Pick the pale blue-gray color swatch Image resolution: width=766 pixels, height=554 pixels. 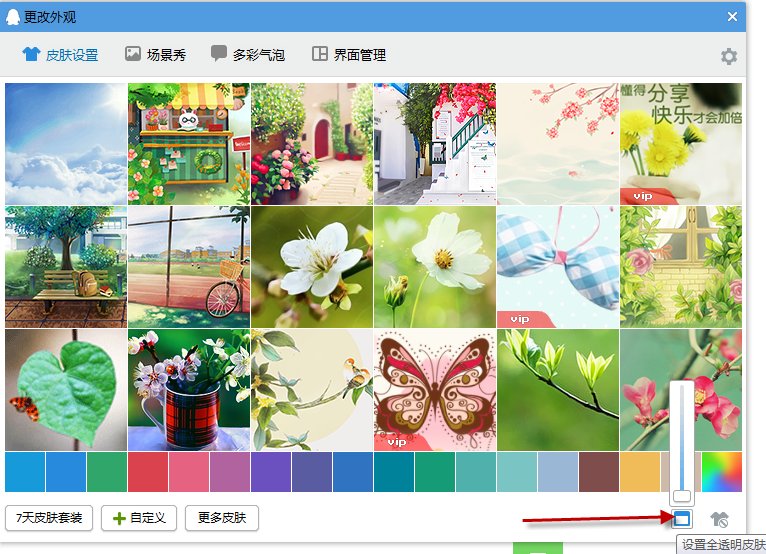click(558, 472)
